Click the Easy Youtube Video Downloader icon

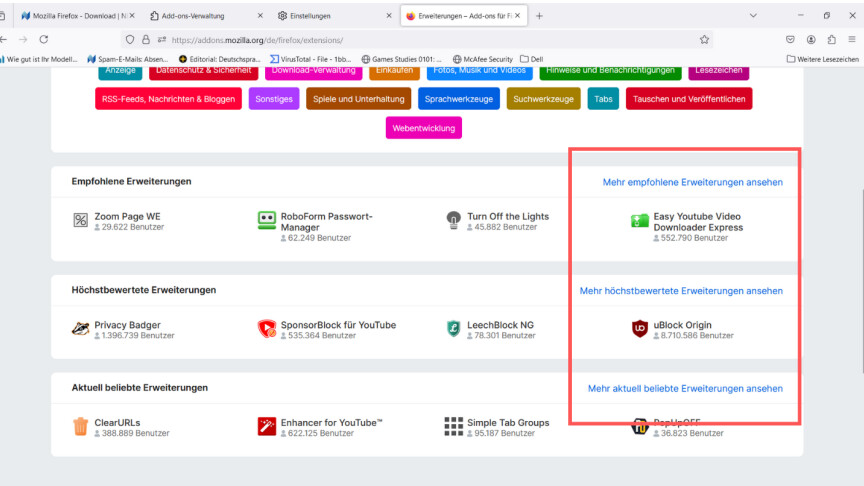[640, 220]
